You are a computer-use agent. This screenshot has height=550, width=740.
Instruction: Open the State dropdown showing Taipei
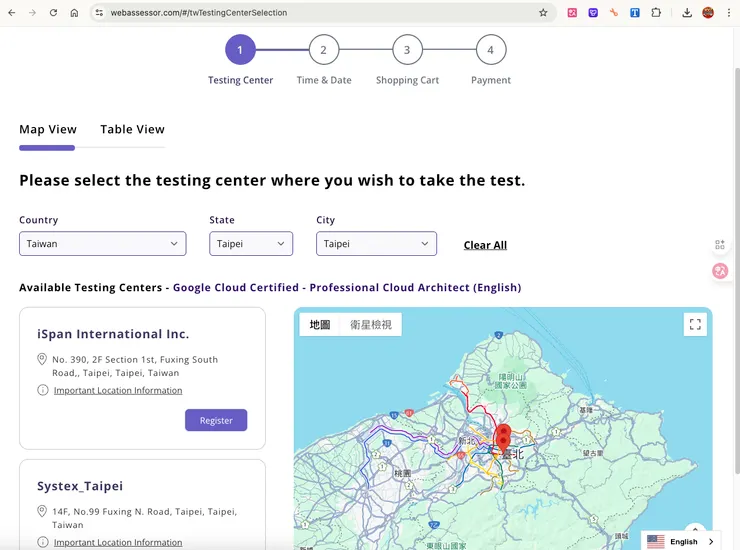point(251,244)
